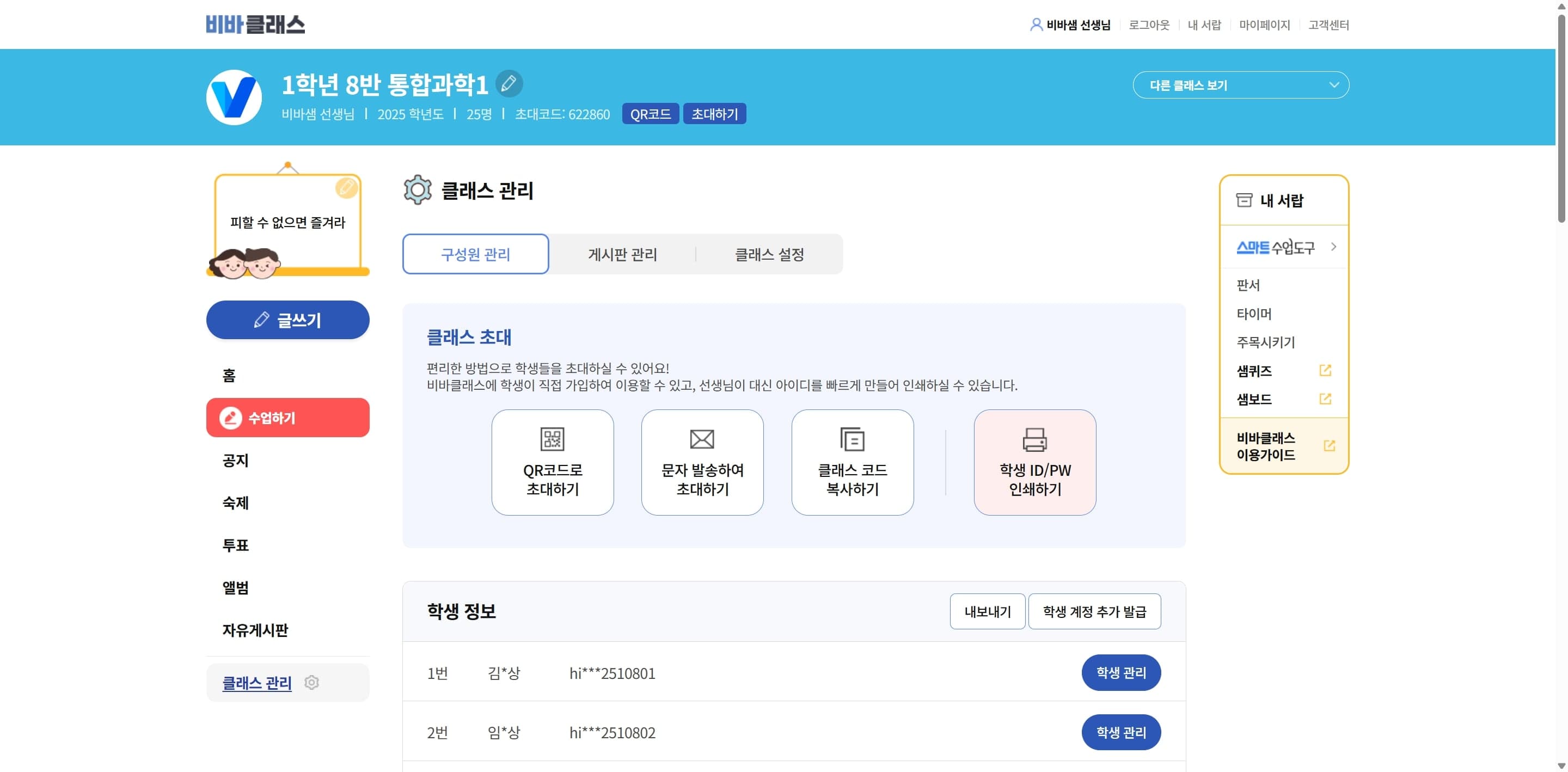Click 학생 관리 for 1번 김*상
The image size is (1568, 772).
click(1121, 672)
